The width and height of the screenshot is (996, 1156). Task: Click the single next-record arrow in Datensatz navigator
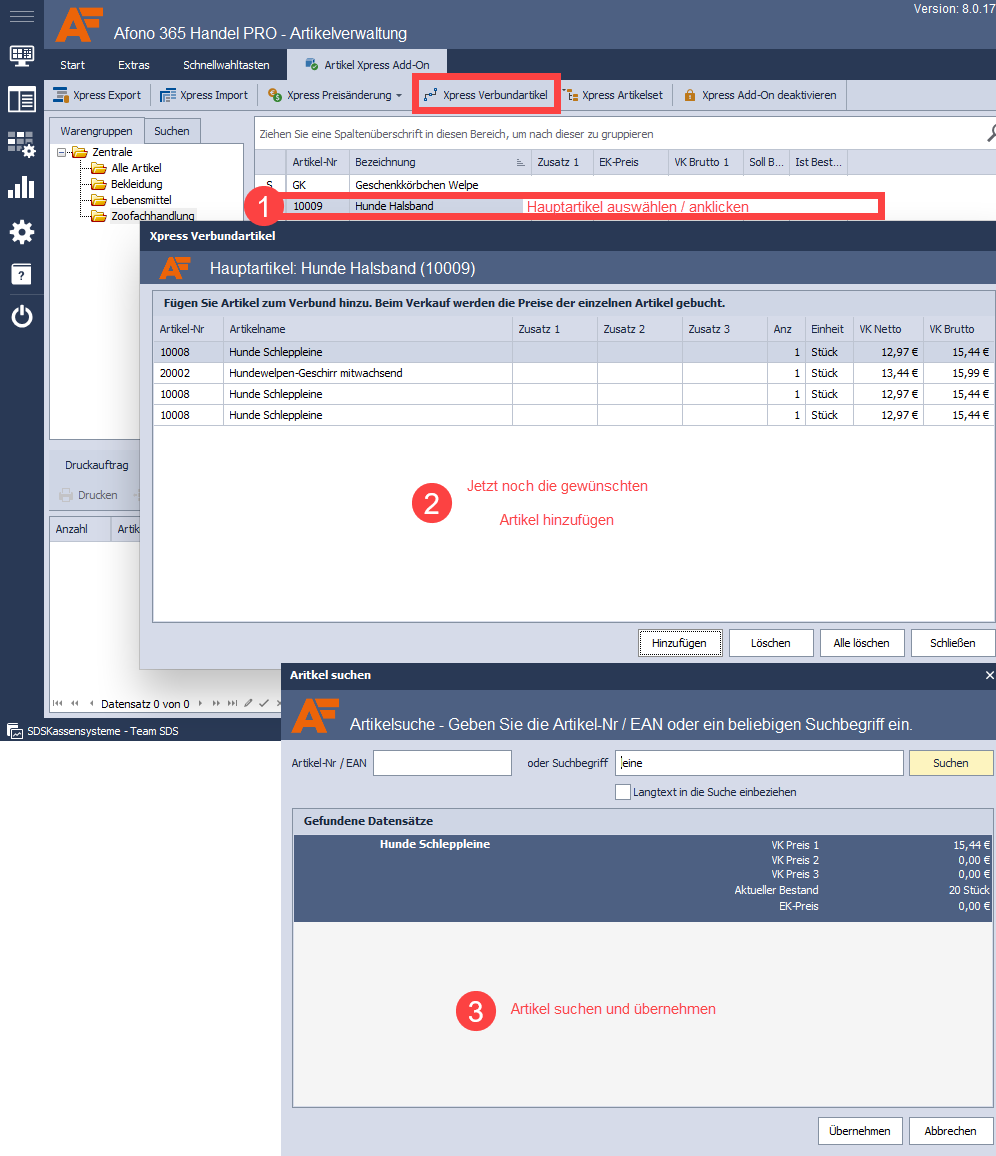point(201,703)
